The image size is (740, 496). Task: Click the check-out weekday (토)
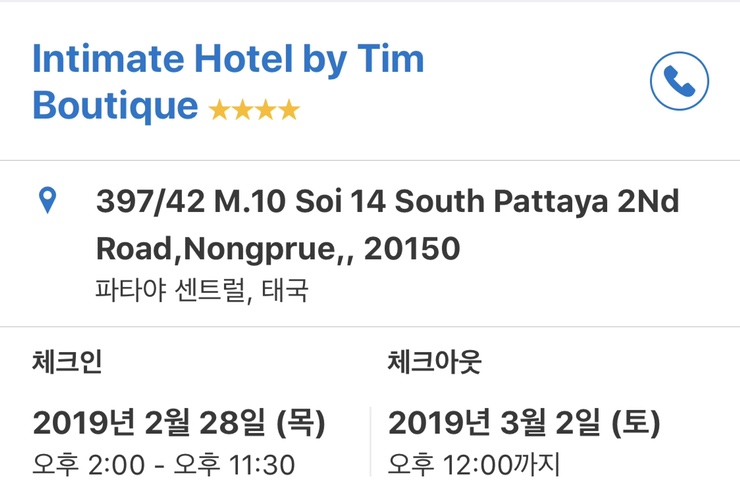634,423
